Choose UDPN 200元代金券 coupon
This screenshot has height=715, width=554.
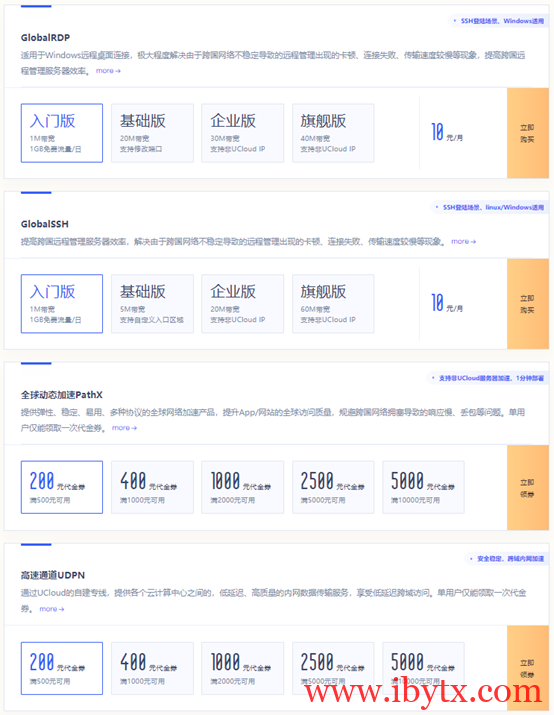62,668
